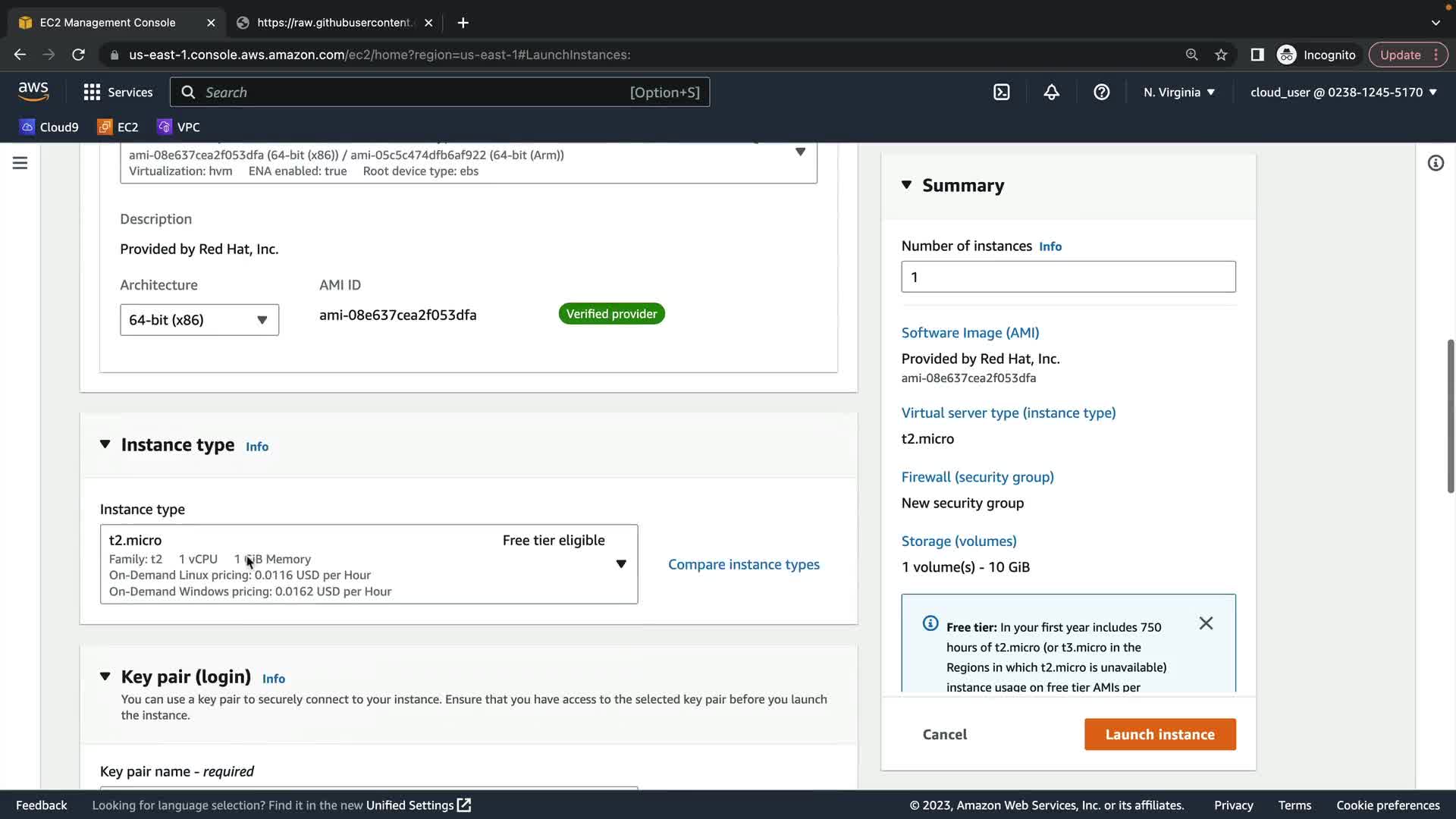Screen dimensions: 1456x819
Task: Open the notifications bell
Action: (1051, 93)
